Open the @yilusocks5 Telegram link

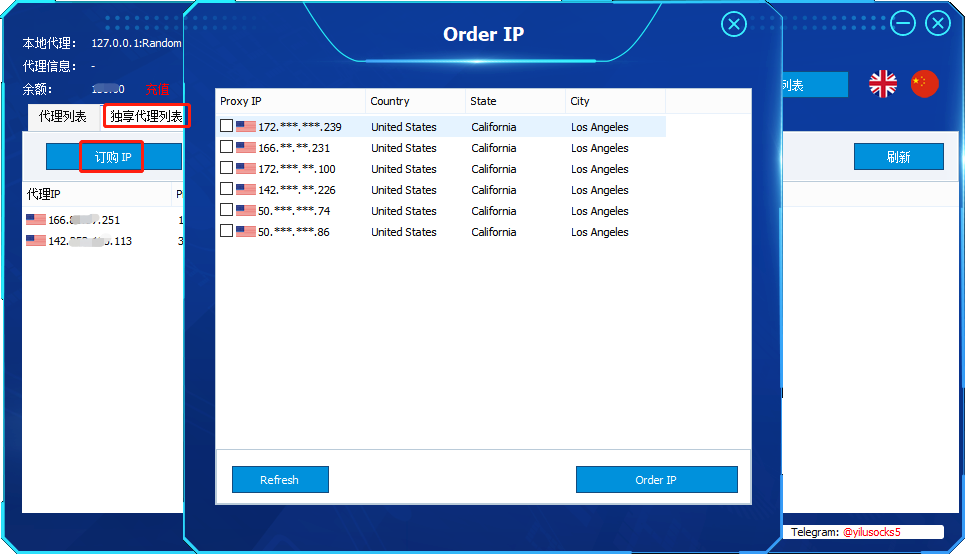point(871,532)
